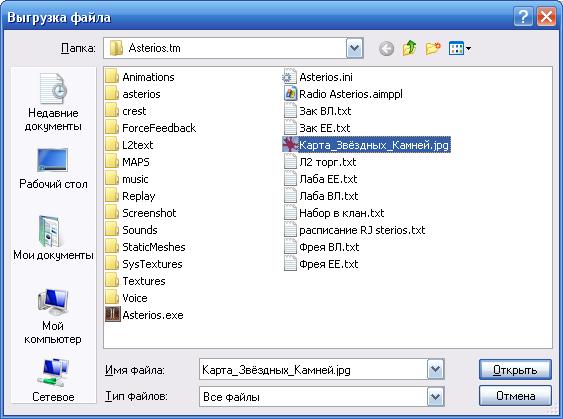Select file Зак ВЛ.txt
The height and width of the screenshot is (419, 563).
317,111
